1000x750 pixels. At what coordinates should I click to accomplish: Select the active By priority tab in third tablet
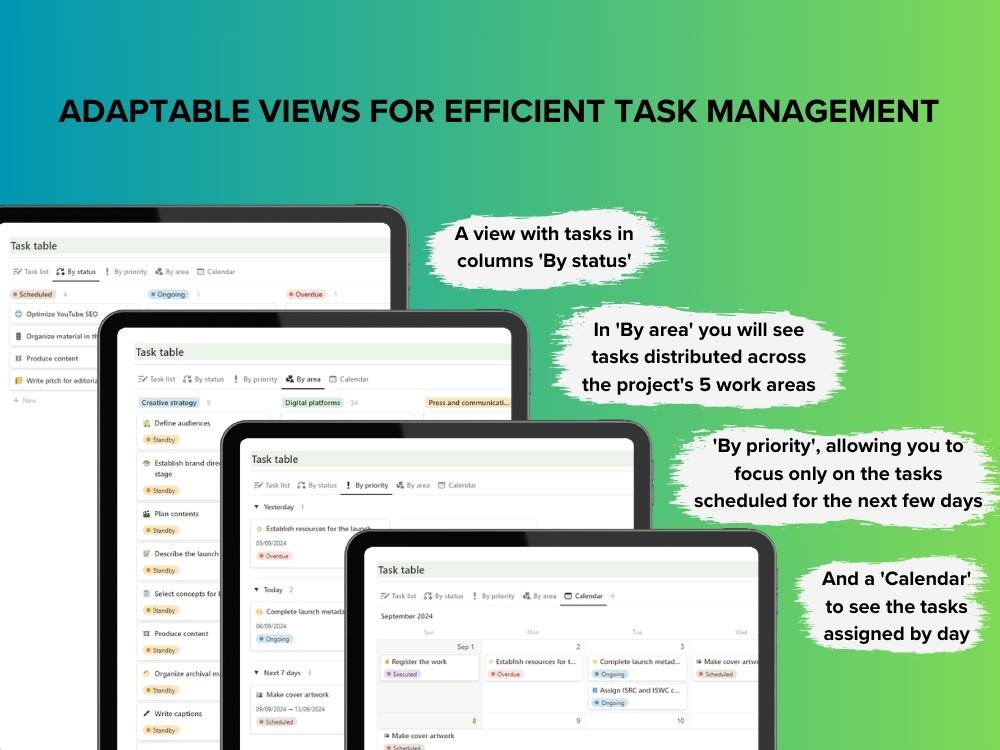pyautogui.click(x=367, y=485)
